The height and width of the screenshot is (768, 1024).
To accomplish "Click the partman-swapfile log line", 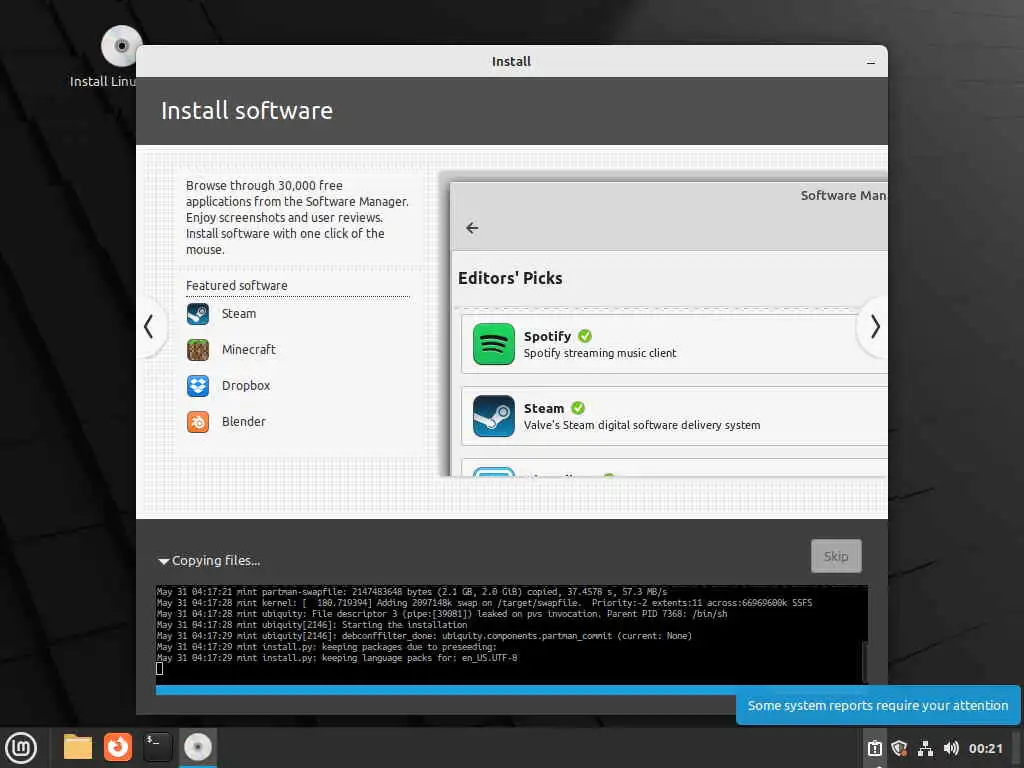I will pyautogui.click(x=412, y=592).
